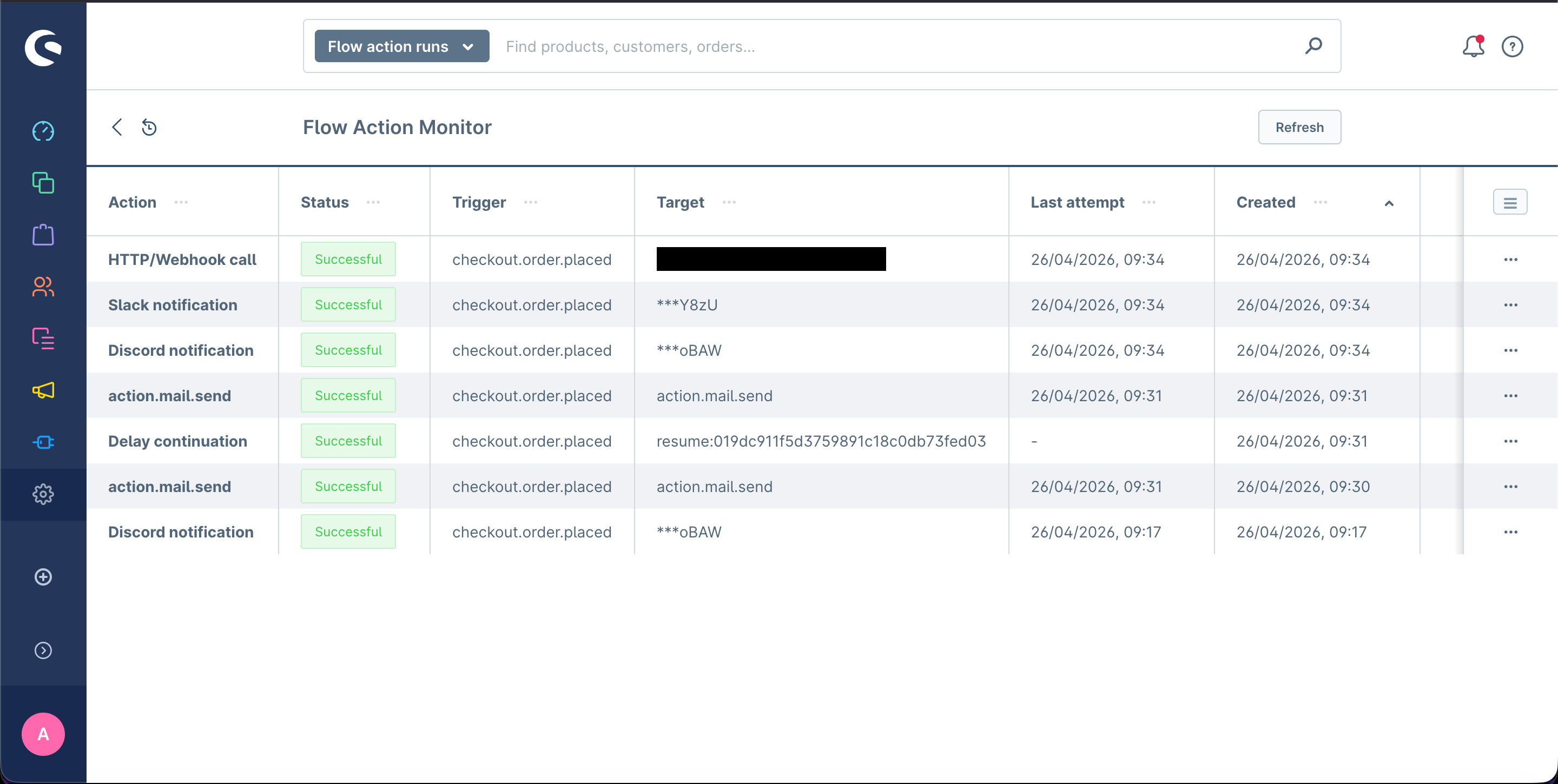Open the Marketing megaphone icon
Screen dimensions: 1558x784
[x=43, y=390]
